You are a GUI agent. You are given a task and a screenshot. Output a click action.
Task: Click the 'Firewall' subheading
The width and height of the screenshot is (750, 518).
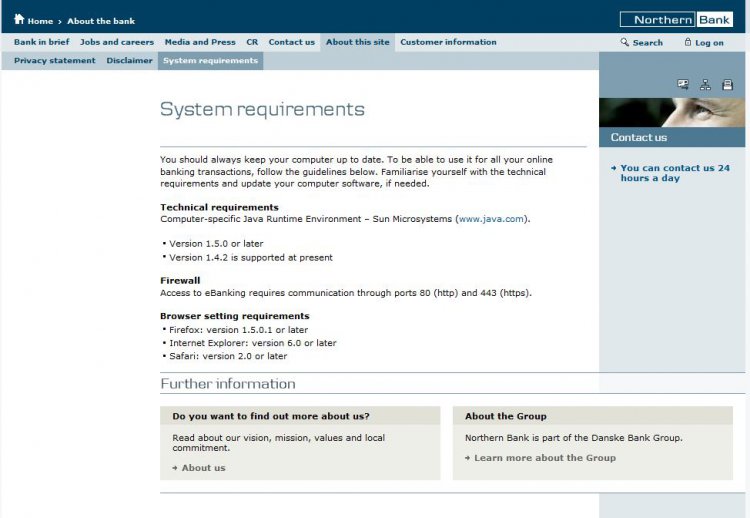(180, 280)
